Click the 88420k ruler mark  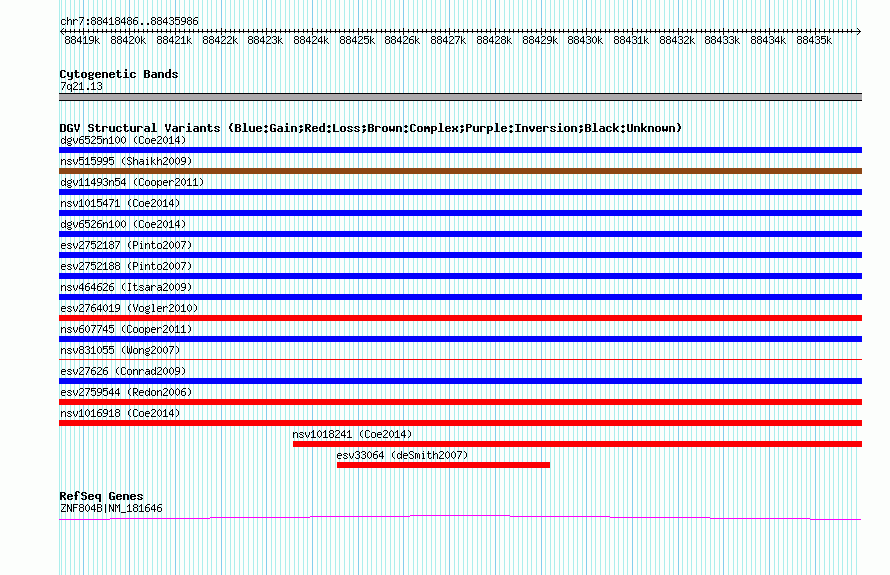click(x=128, y=40)
